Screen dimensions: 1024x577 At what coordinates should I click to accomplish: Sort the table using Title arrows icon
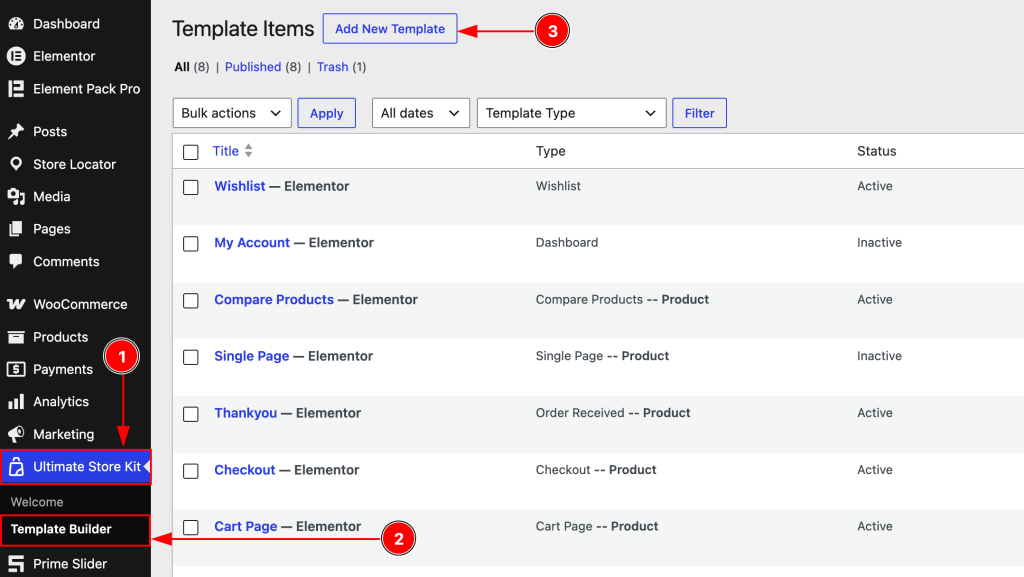(248, 151)
